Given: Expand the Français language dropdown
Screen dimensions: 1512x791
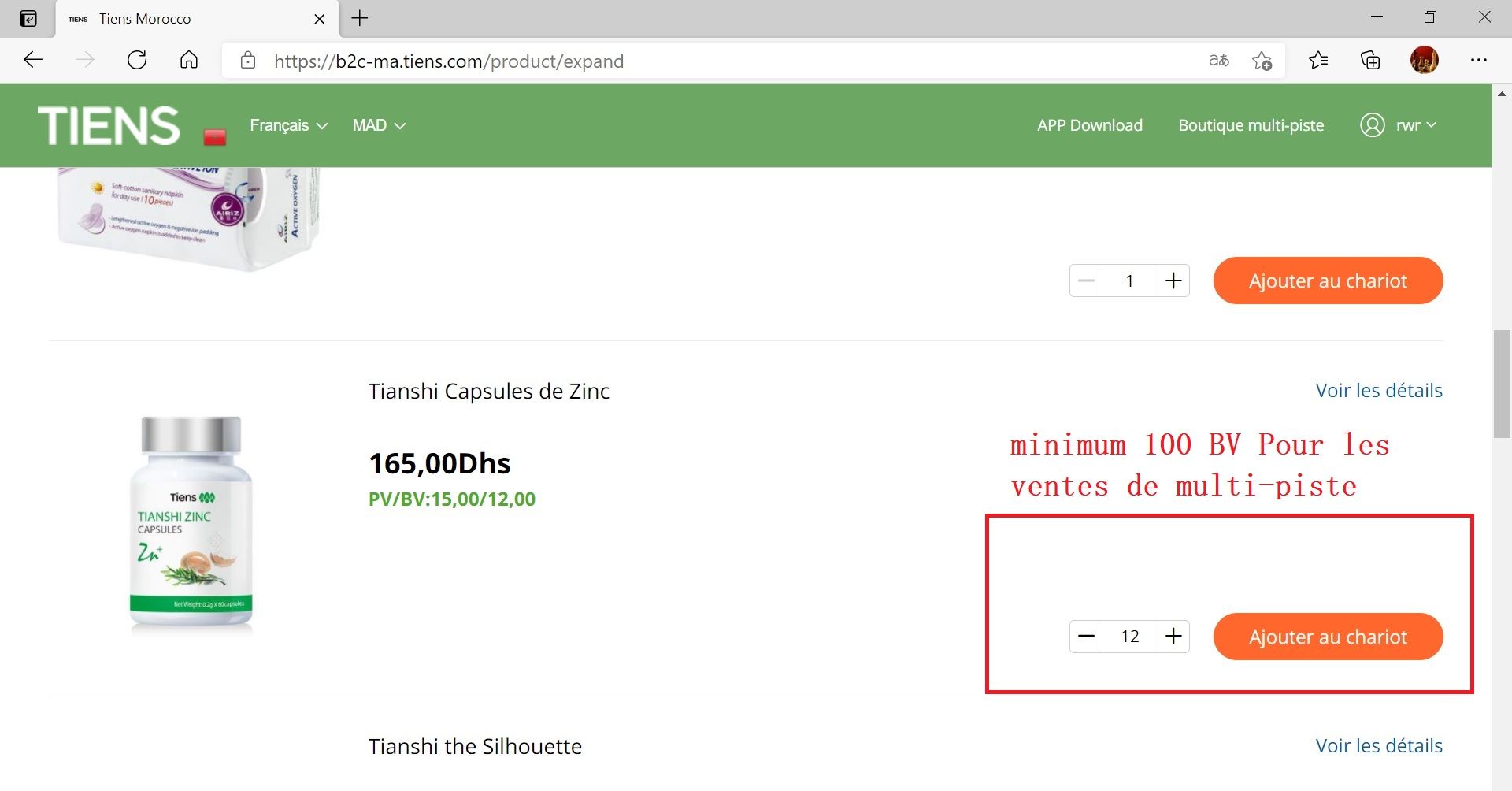Looking at the screenshot, I should pos(288,125).
